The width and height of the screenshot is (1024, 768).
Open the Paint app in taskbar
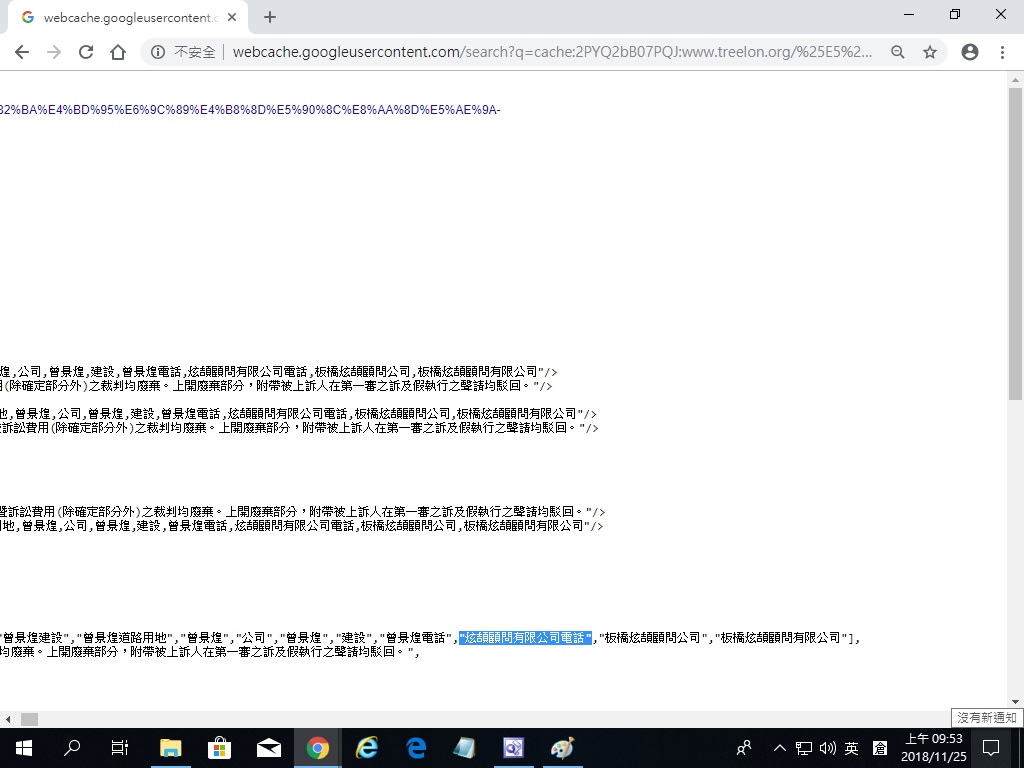[x=563, y=747]
